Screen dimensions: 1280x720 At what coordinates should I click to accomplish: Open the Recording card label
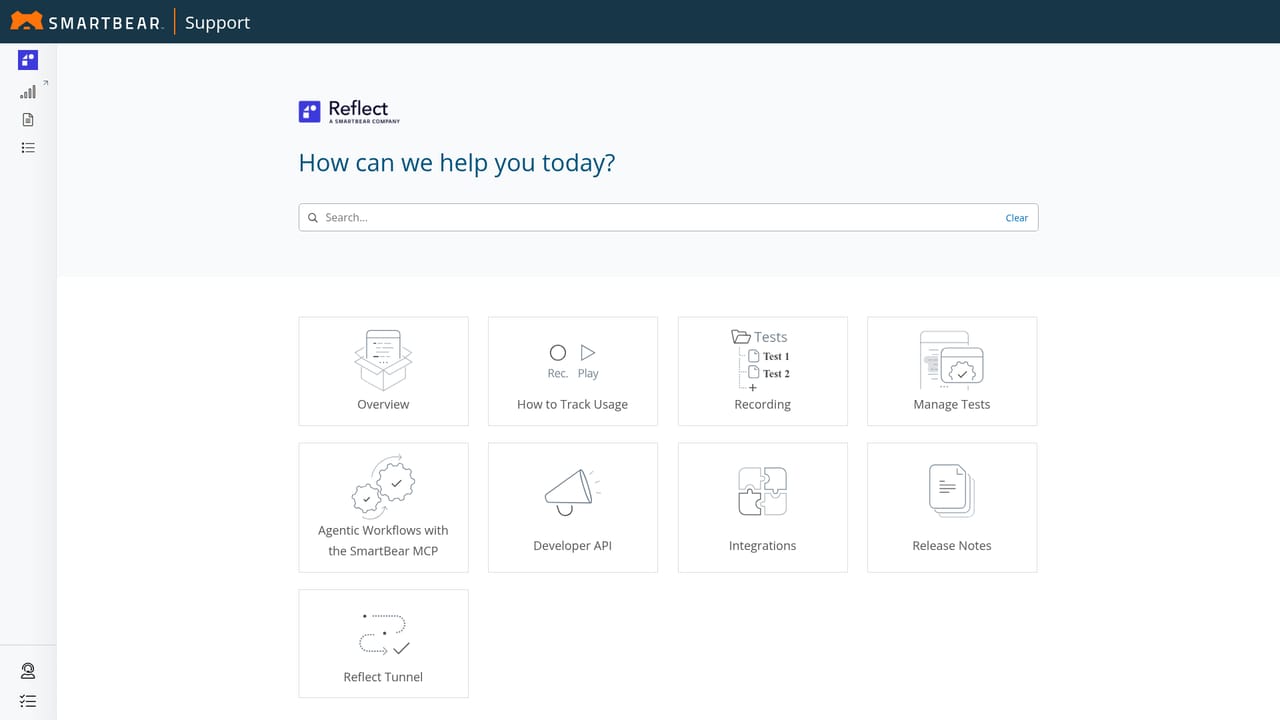762,404
